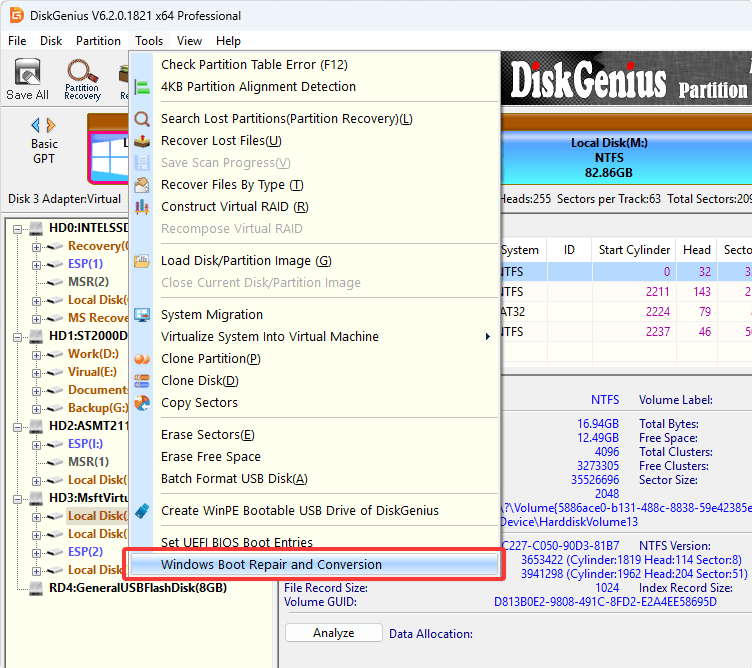752x668 pixels.
Task: Expand the Work(D:) partition node
Action: coord(36,355)
